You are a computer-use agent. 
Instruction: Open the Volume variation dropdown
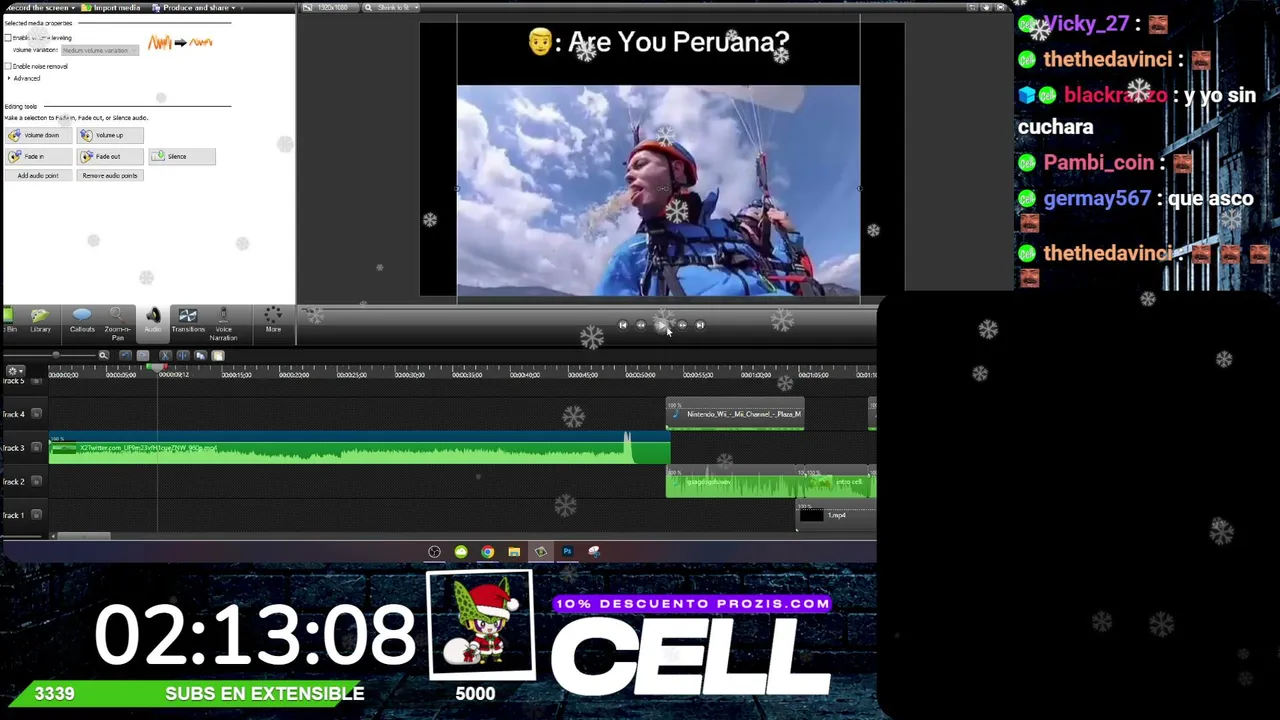point(101,50)
